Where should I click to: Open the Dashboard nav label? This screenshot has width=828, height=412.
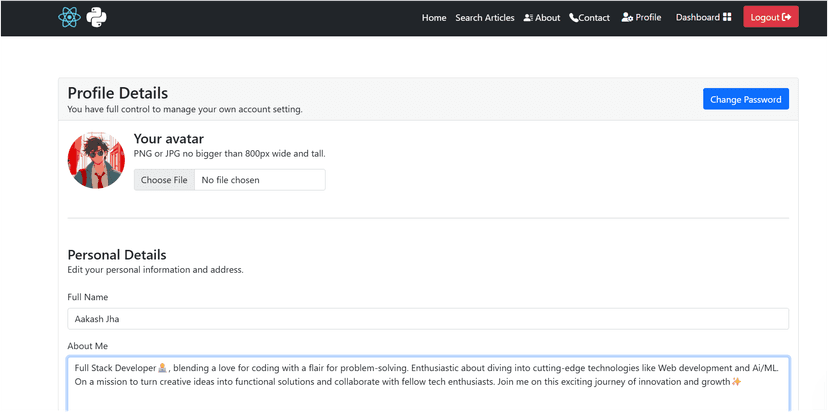pos(697,17)
